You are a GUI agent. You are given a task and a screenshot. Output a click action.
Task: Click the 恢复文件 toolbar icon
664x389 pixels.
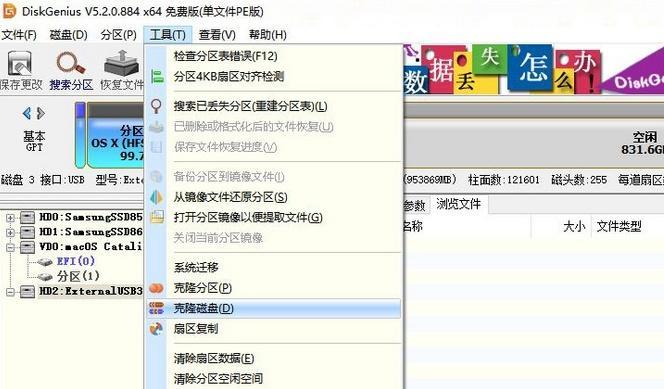(x=122, y=63)
